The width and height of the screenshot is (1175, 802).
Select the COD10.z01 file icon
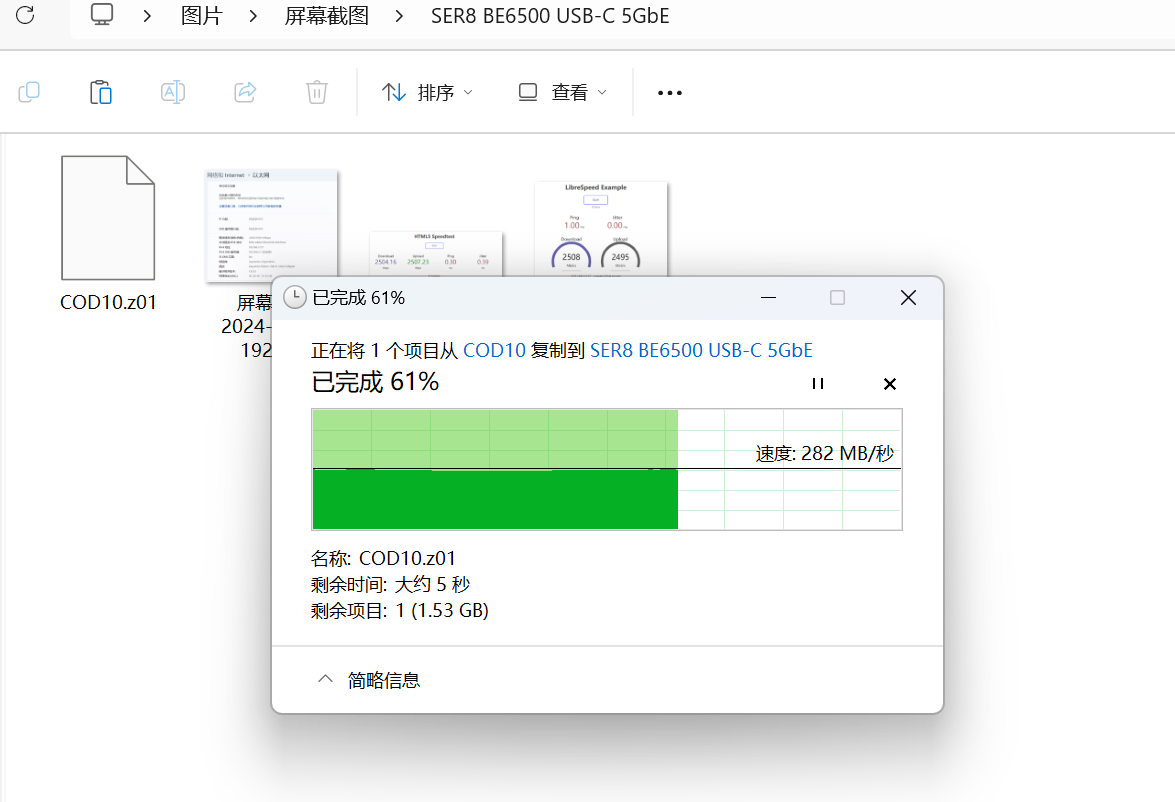point(108,217)
